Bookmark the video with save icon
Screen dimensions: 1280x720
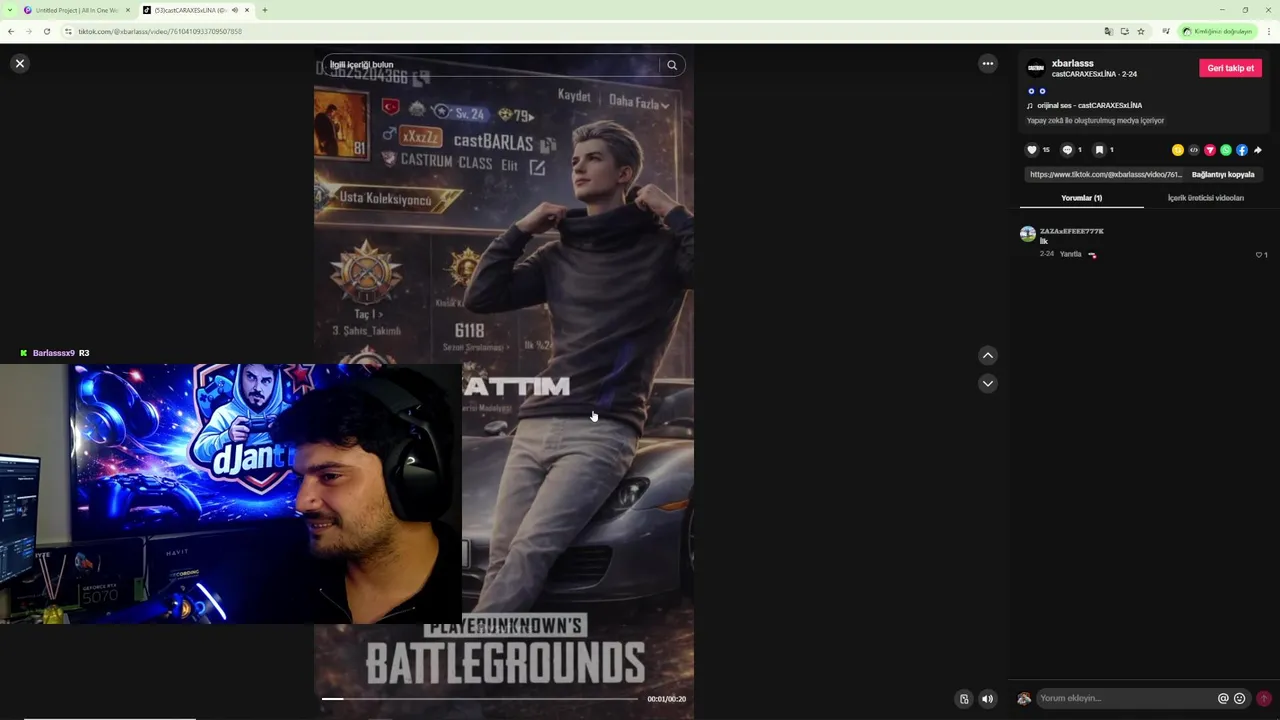(x=1099, y=150)
